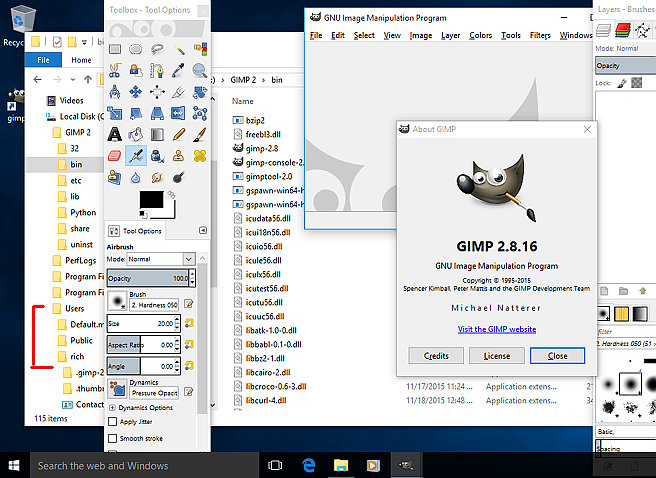This screenshot has height=478, width=656.
Task: Open the Layer menu in GIMP
Action: 450,36
